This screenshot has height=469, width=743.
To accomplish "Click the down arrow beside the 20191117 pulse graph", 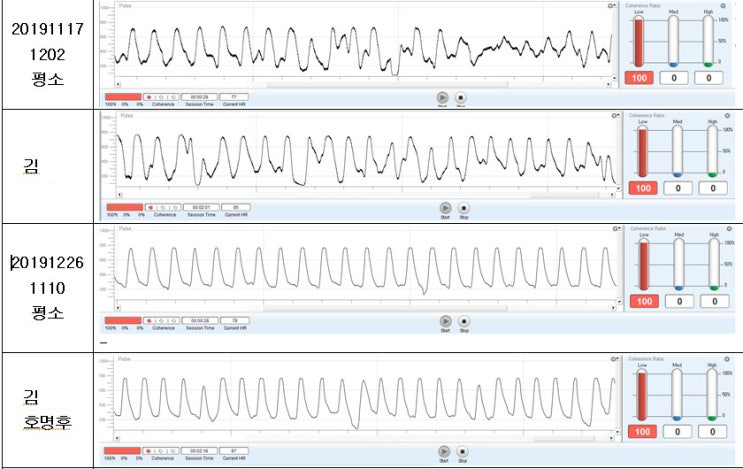I will coord(615,78).
